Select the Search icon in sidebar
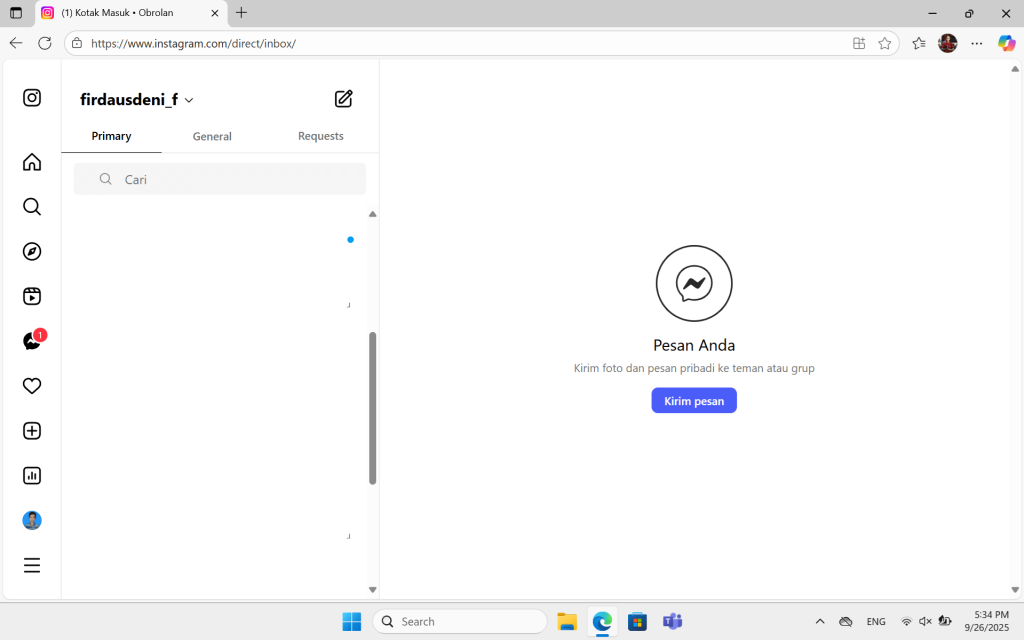Viewport: 1024px width, 640px height. point(31,206)
